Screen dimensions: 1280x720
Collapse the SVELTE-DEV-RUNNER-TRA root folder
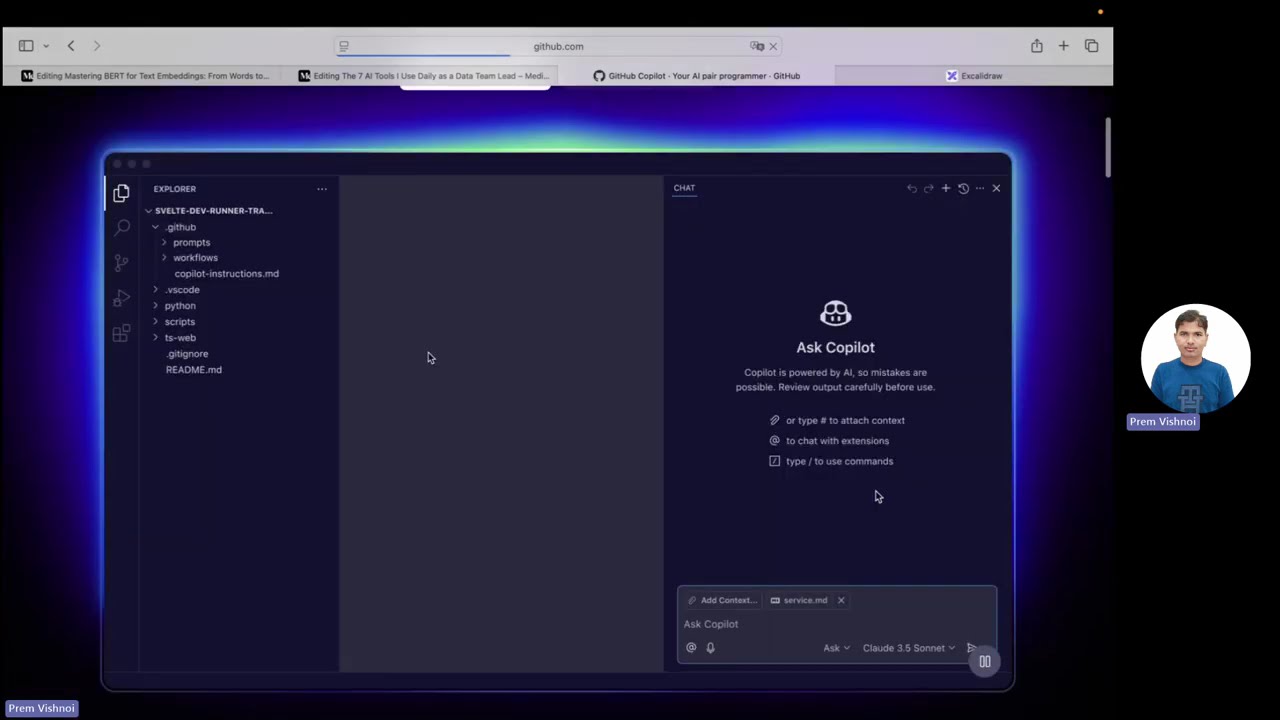(209, 211)
